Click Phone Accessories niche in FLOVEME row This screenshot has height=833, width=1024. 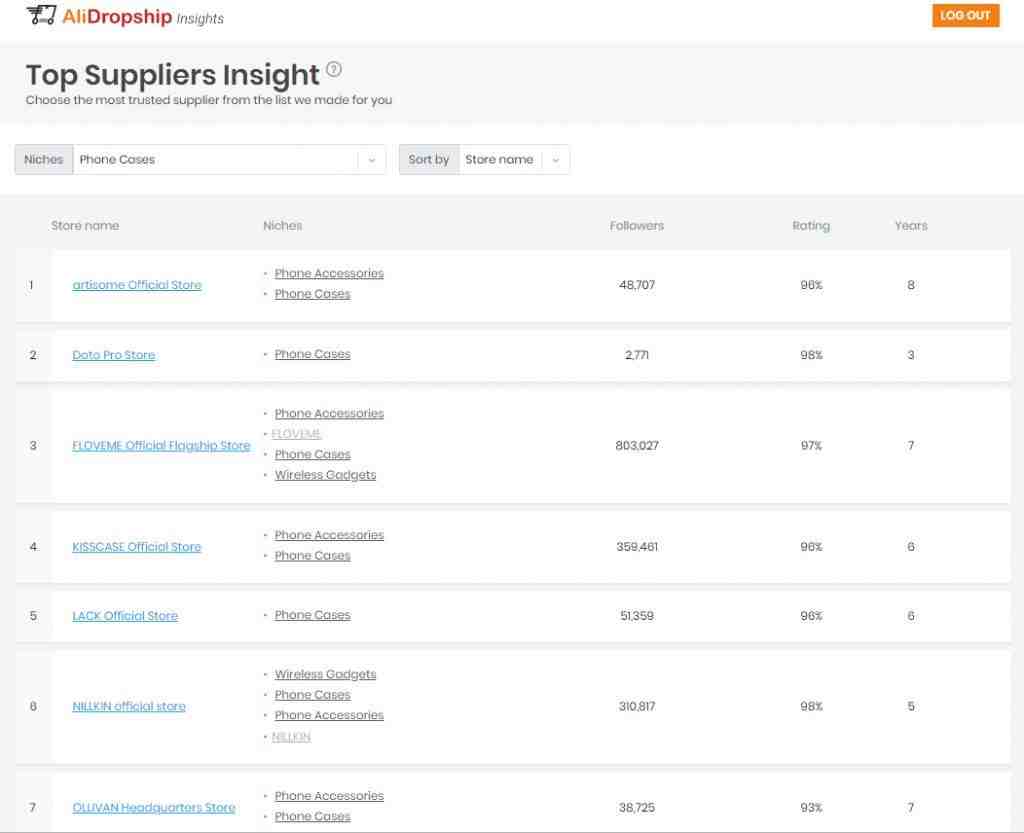coord(329,413)
